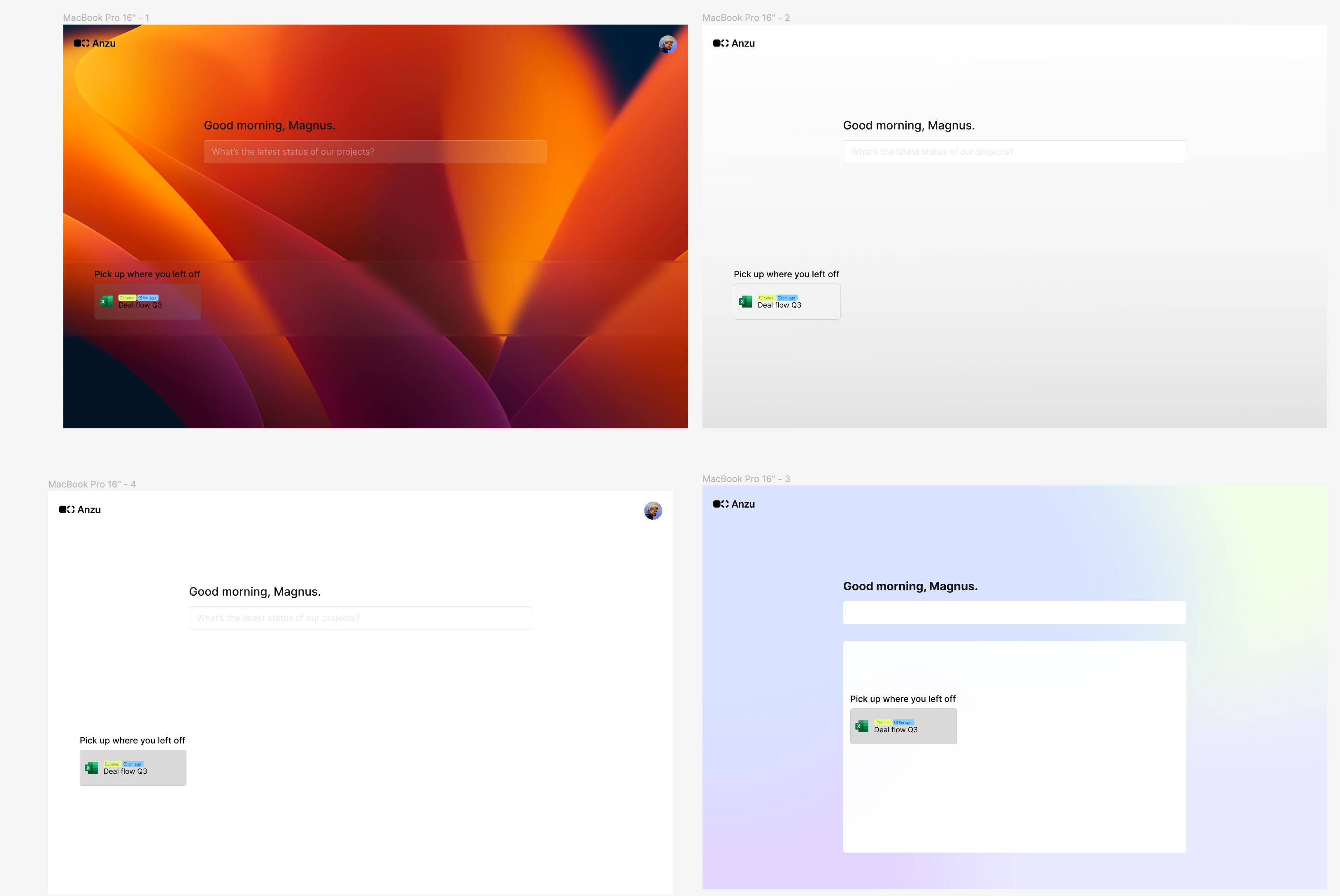Click the Anzu logo in frame 2

coord(734,44)
